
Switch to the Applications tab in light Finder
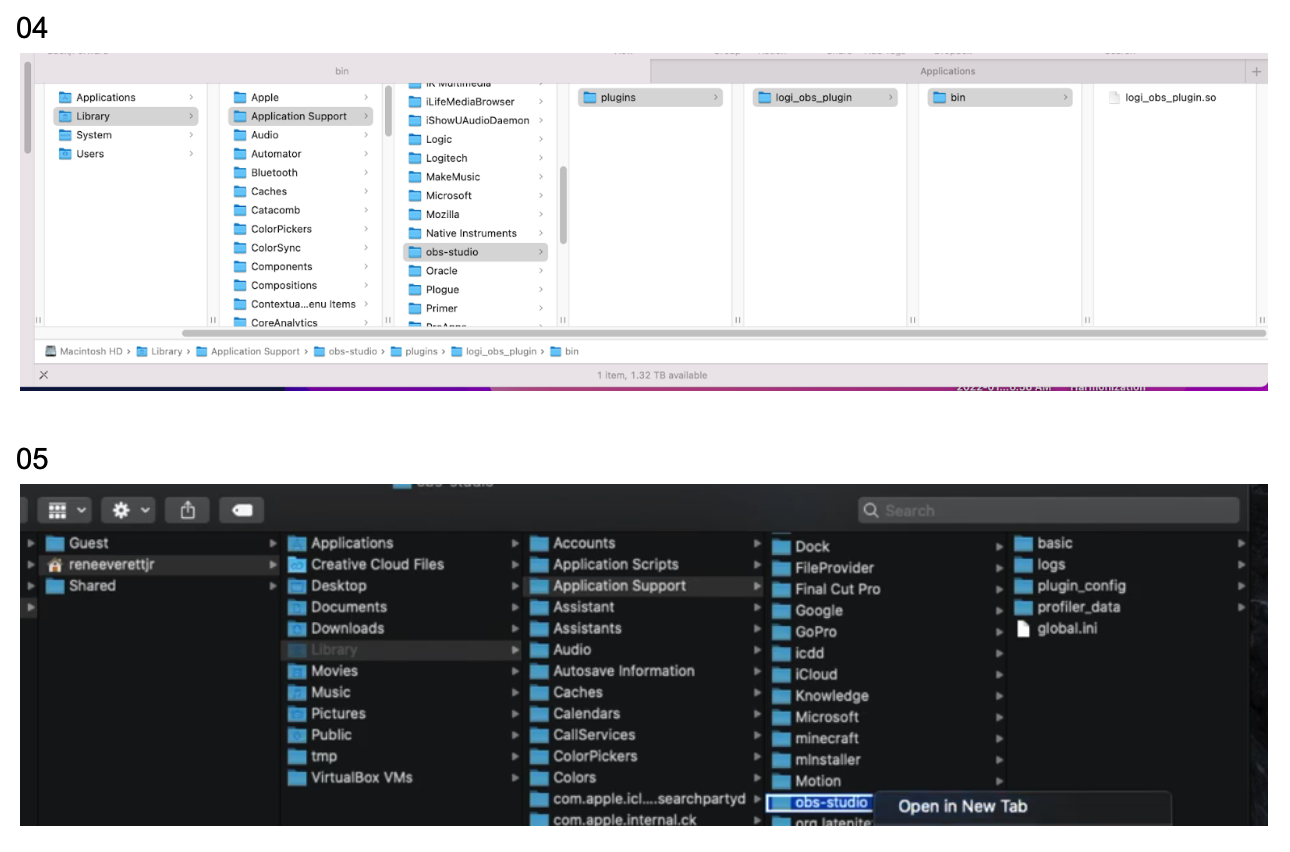tap(947, 71)
